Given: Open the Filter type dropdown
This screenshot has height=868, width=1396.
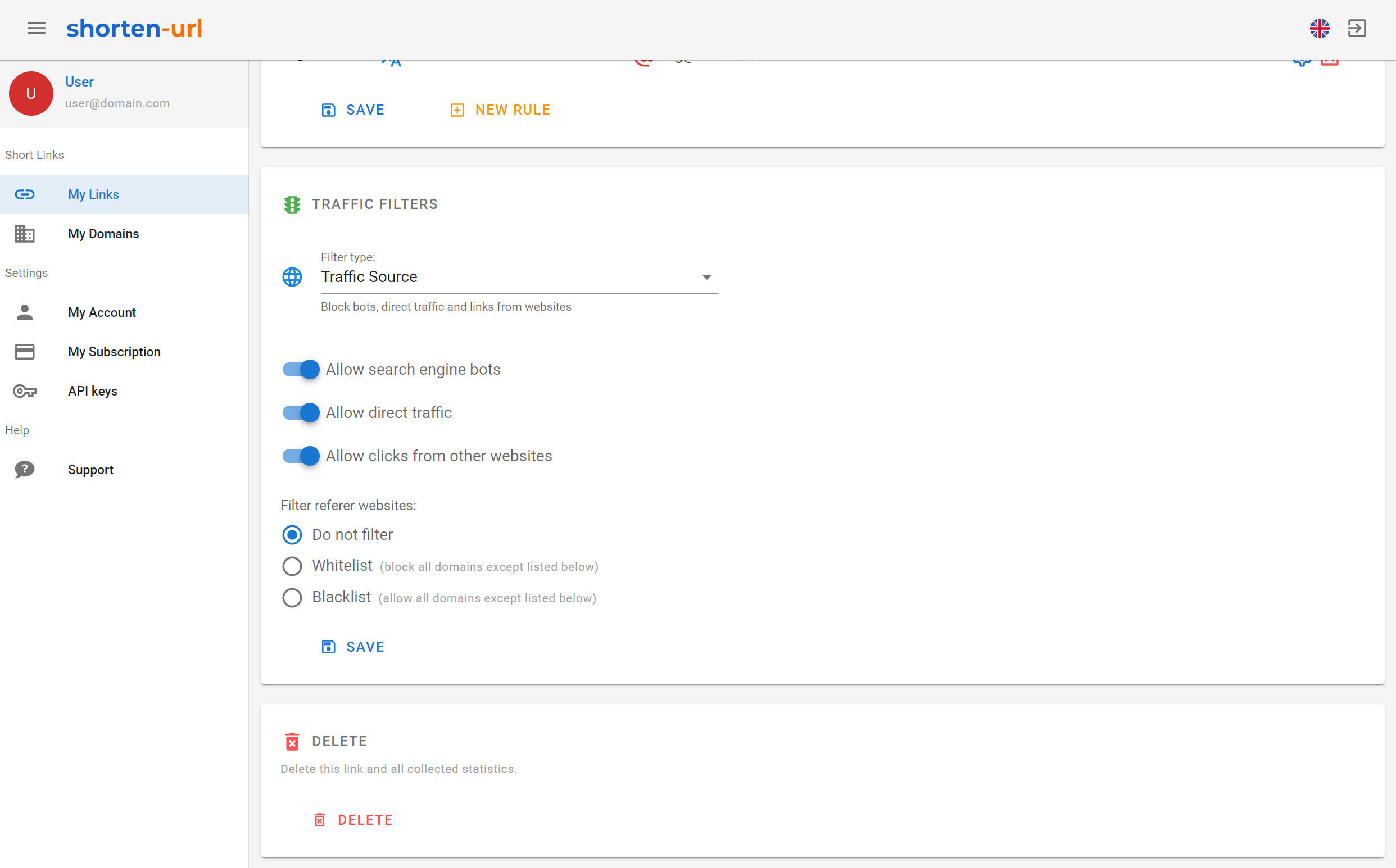Looking at the screenshot, I should click(707, 277).
